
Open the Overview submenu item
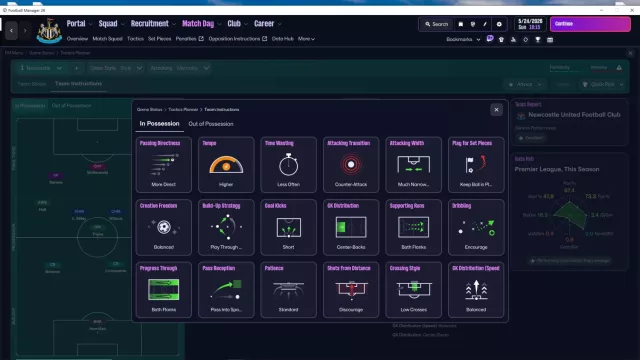[x=77, y=39]
